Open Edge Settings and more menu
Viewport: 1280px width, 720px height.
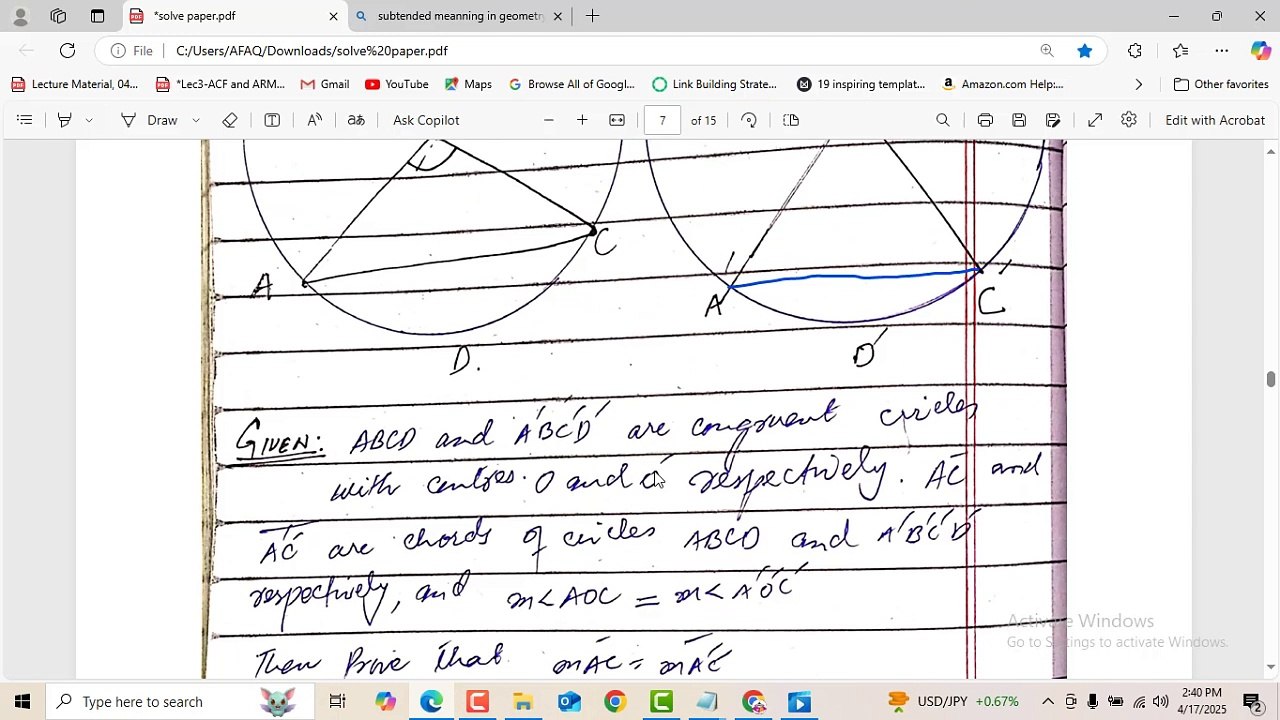tap(1222, 51)
